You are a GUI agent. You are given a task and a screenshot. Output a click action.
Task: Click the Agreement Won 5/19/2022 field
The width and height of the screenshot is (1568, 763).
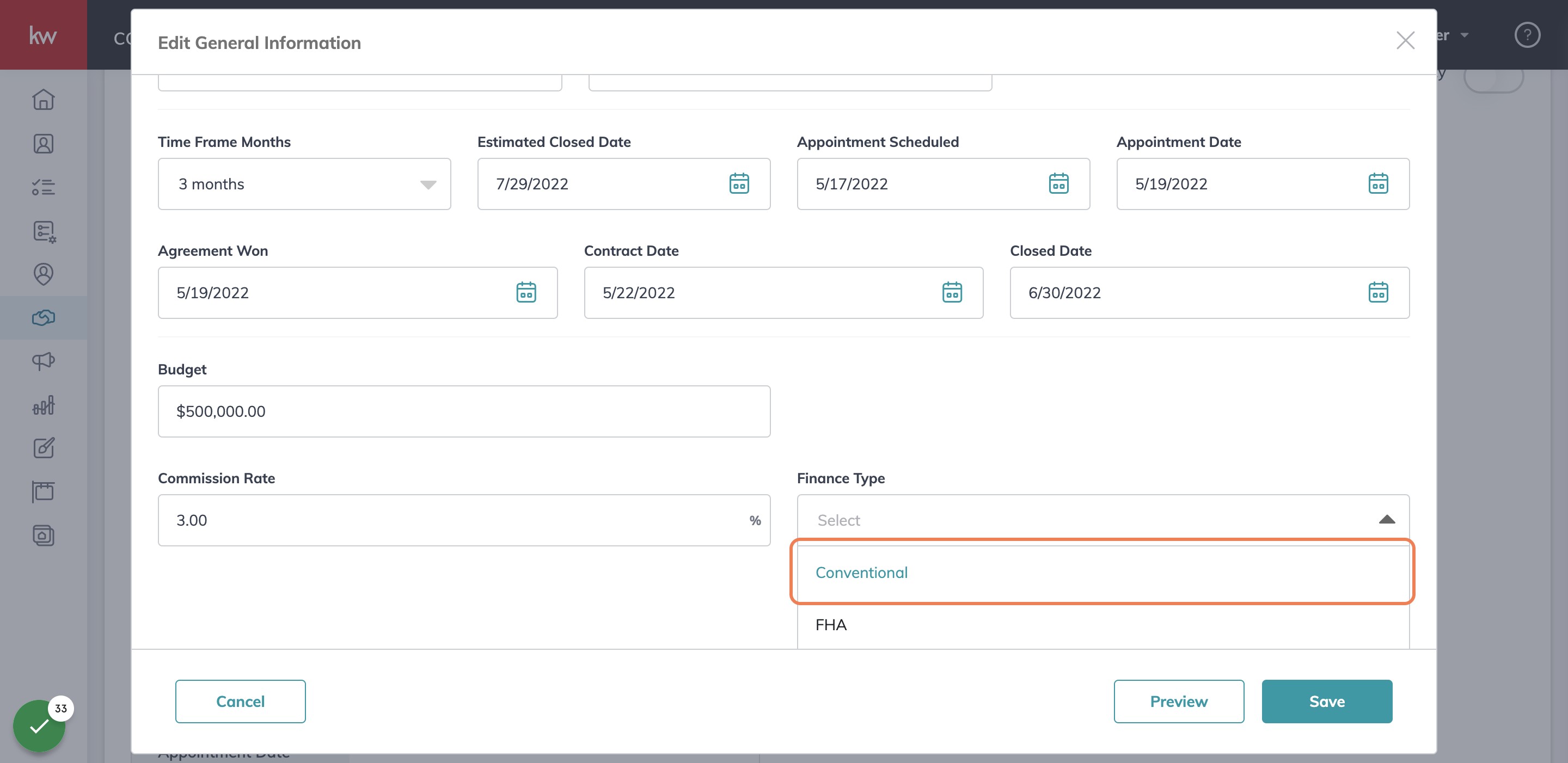pos(358,293)
